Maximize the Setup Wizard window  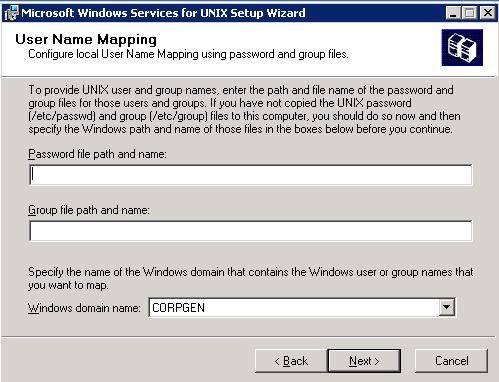pos(470,13)
